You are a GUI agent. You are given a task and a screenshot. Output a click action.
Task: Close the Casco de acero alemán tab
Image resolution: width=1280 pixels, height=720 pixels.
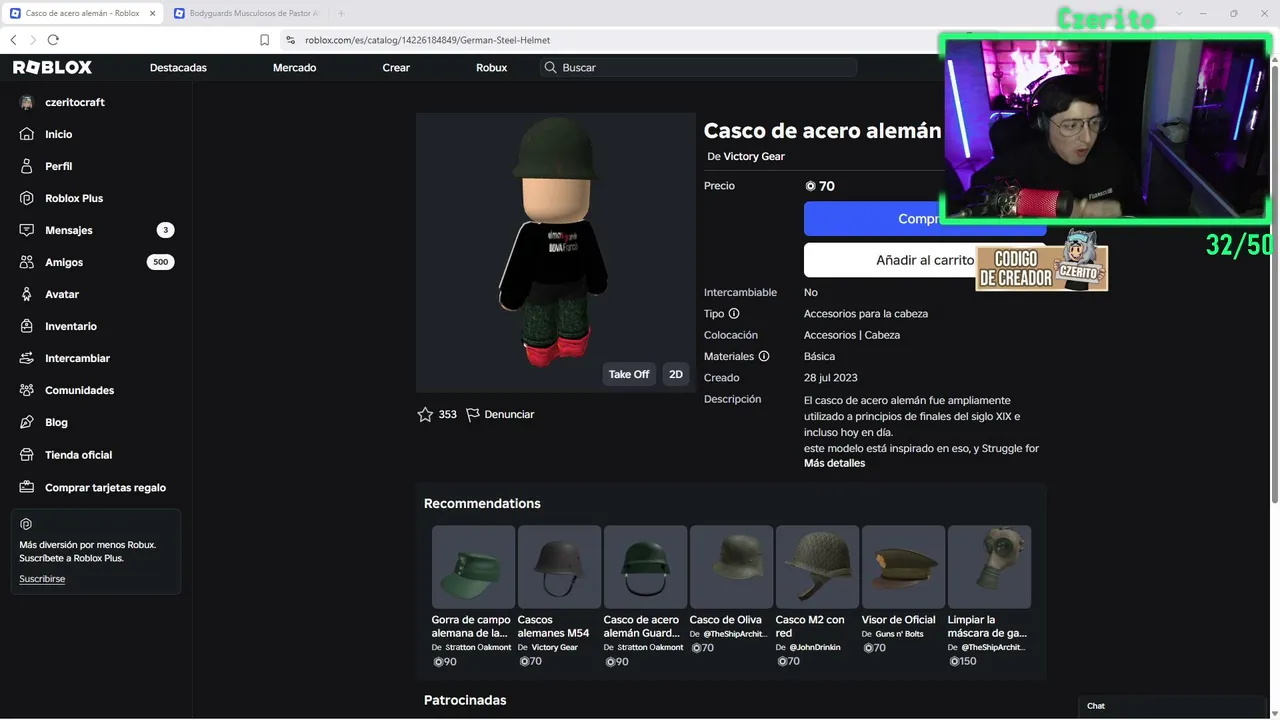(x=152, y=13)
